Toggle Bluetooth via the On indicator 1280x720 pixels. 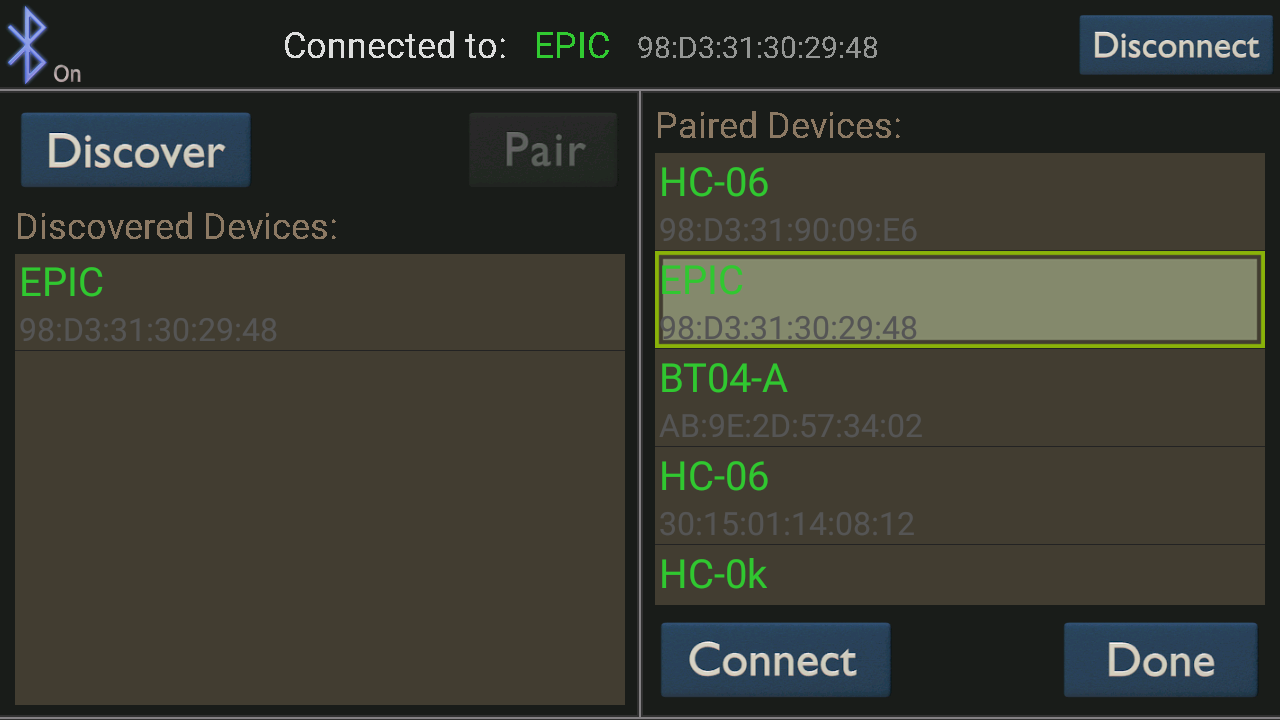(67, 73)
